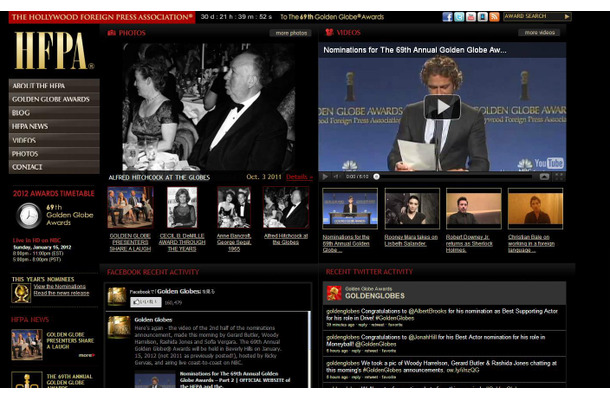This screenshot has width=610, height=400.
Task: Open Rooney Mara video thumbnail
Action: [412, 209]
